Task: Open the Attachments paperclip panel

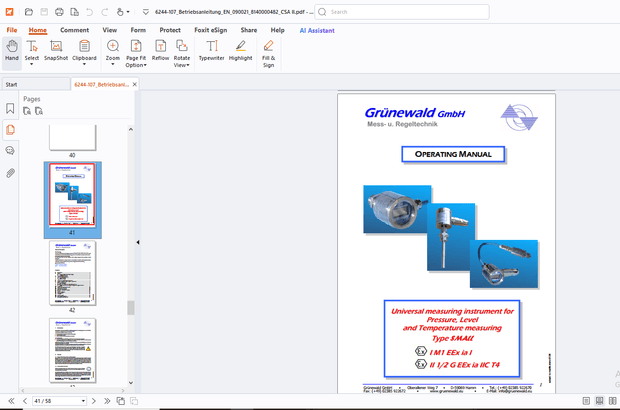Action: pos(10,173)
